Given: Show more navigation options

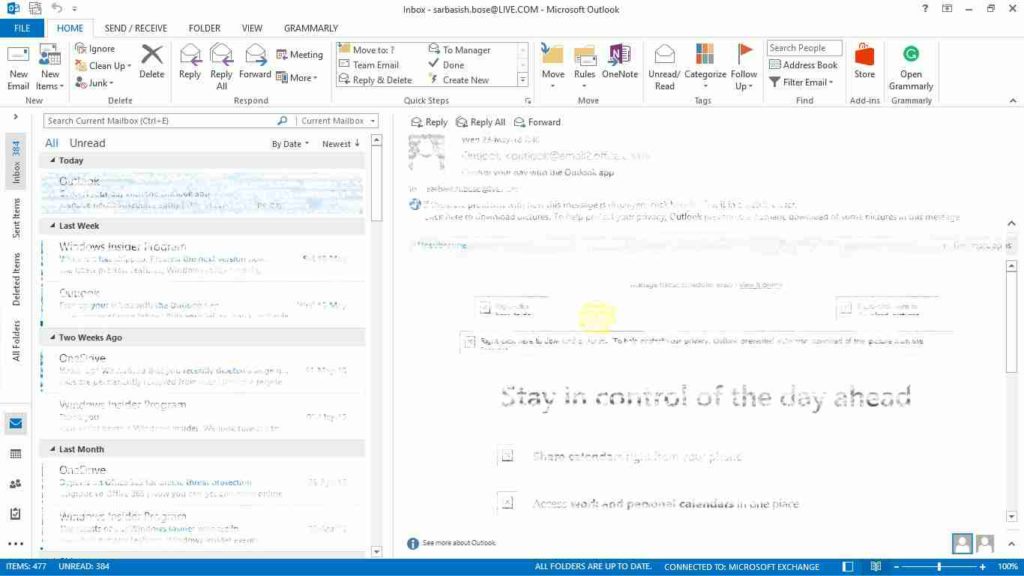Looking at the screenshot, I should pos(16,543).
